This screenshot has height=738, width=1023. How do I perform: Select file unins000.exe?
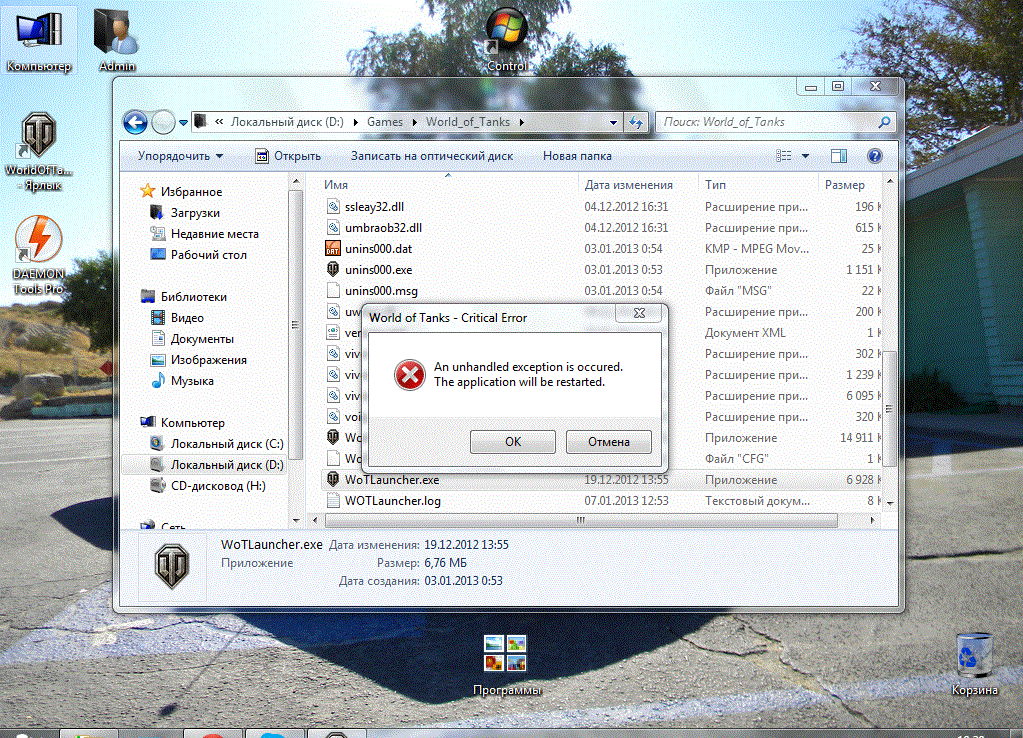378,269
